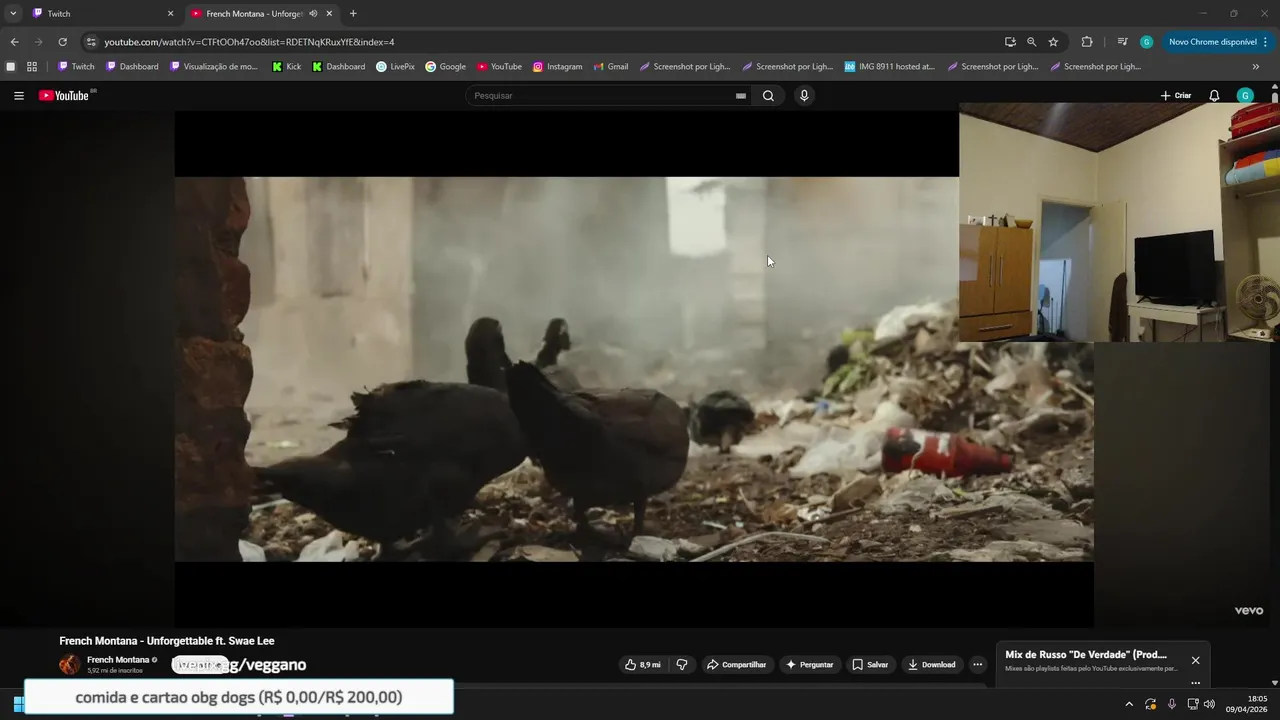Open the Visualização de mo... bookmark

(x=213, y=67)
